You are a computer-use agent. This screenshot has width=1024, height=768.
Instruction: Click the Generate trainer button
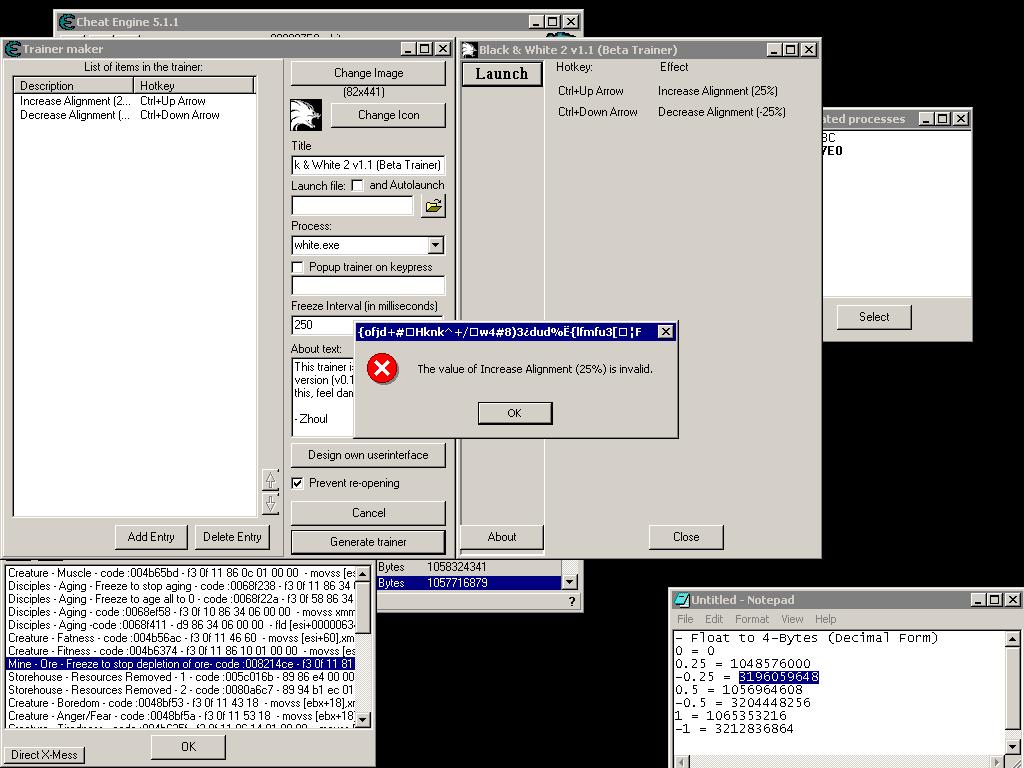(368, 542)
